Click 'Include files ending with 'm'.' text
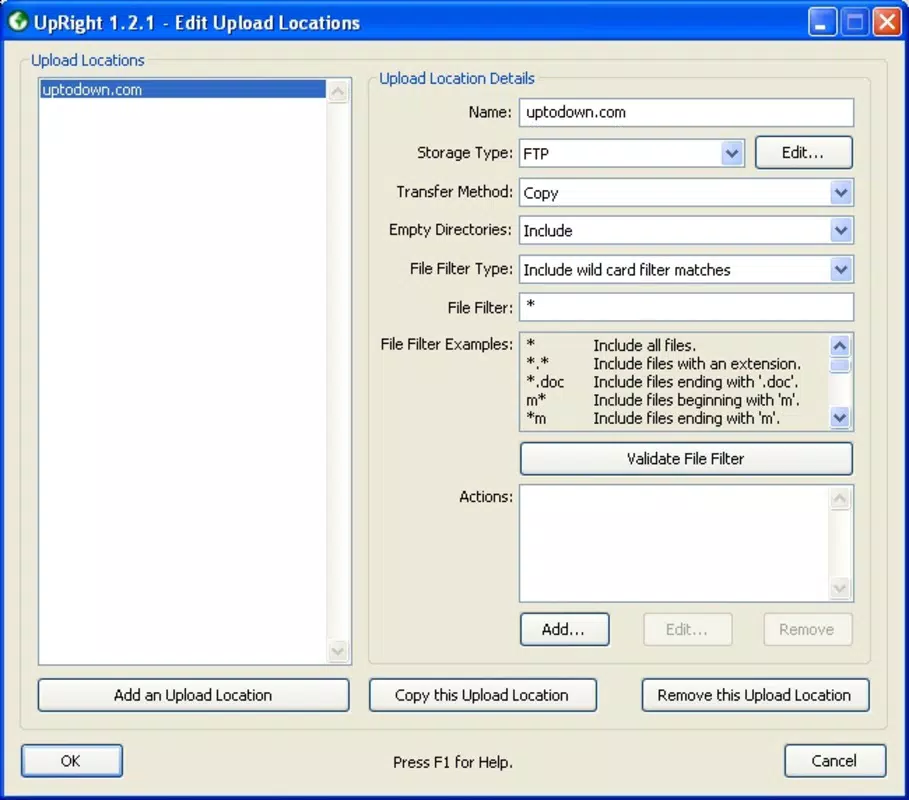909x800 pixels. click(x=686, y=418)
